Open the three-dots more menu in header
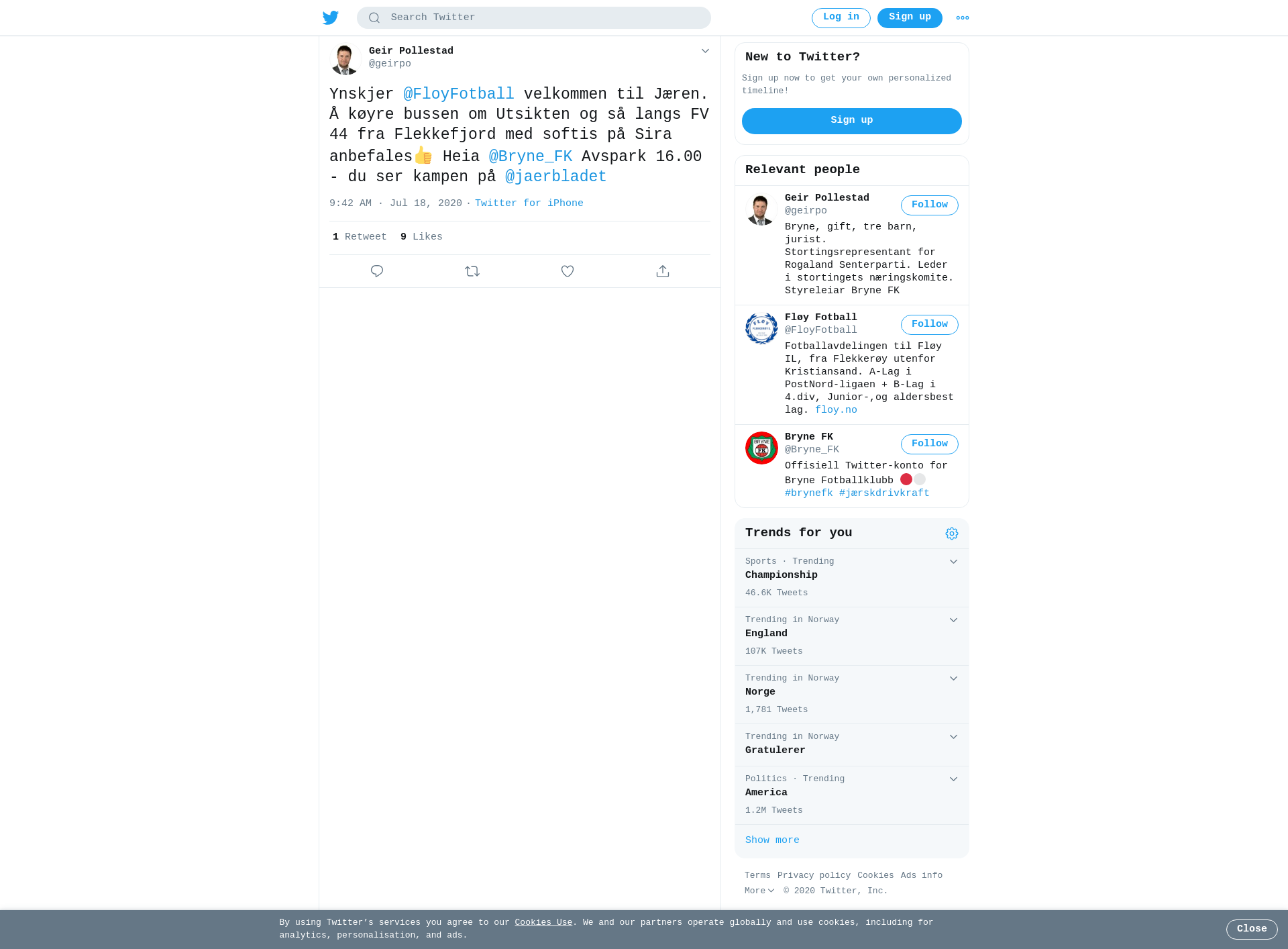 tap(963, 18)
